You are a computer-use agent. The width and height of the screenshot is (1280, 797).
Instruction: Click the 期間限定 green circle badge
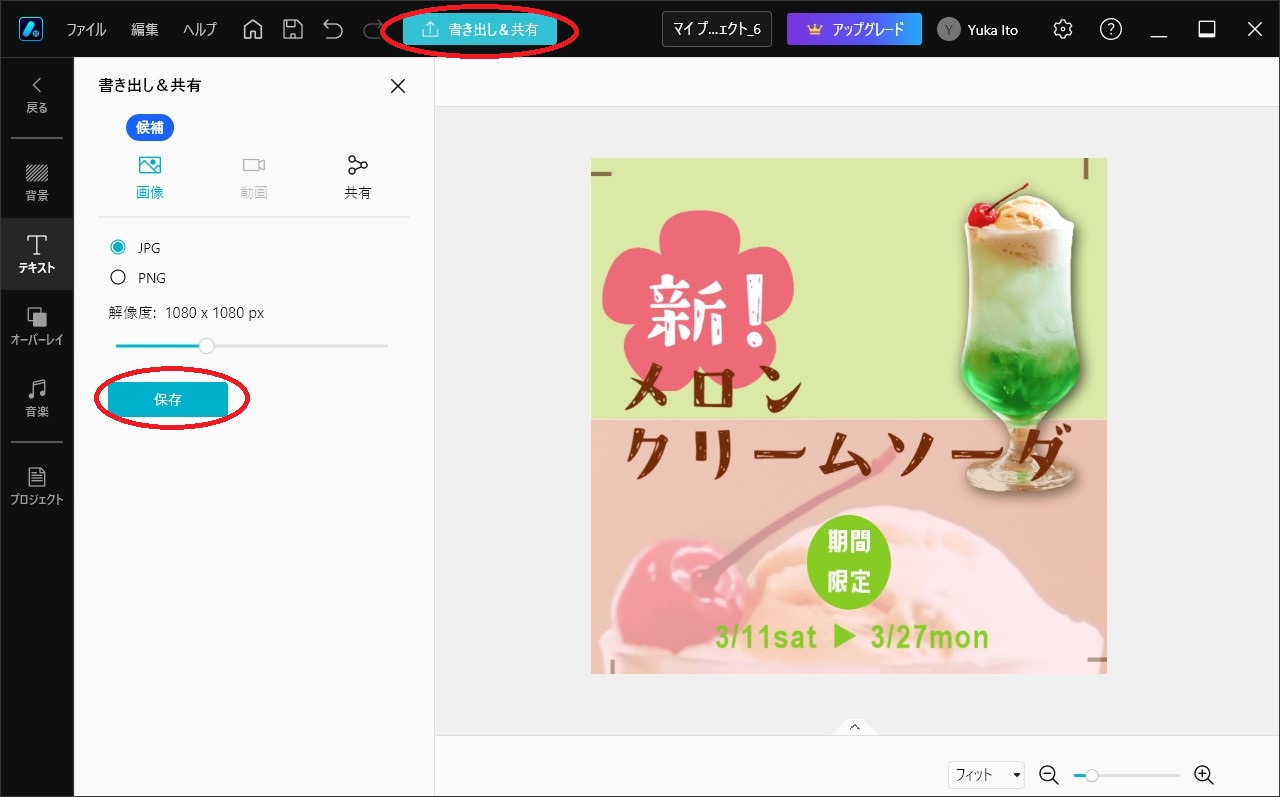click(849, 562)
